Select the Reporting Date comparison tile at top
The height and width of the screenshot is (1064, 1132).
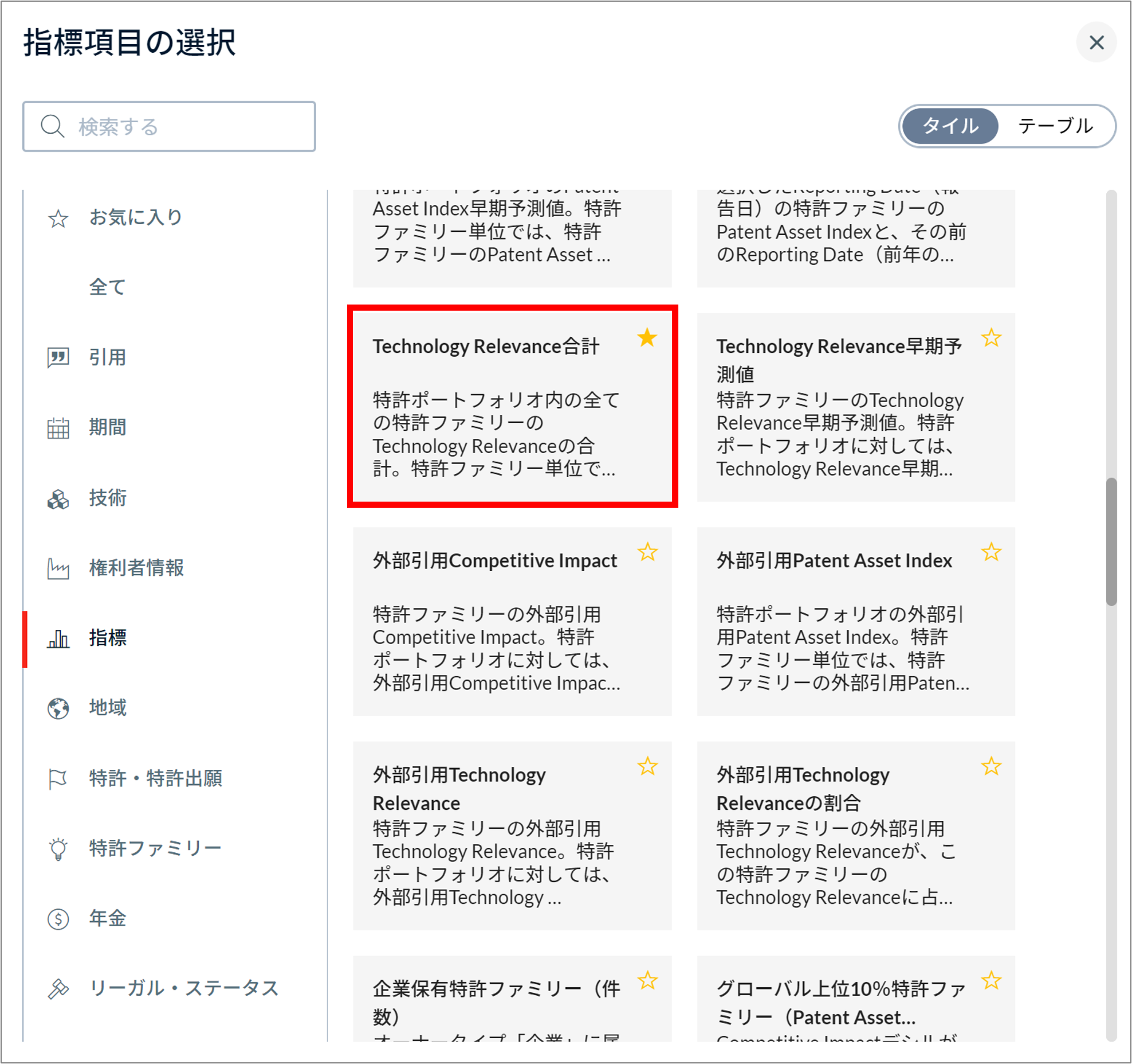click(x=856, y=239)
